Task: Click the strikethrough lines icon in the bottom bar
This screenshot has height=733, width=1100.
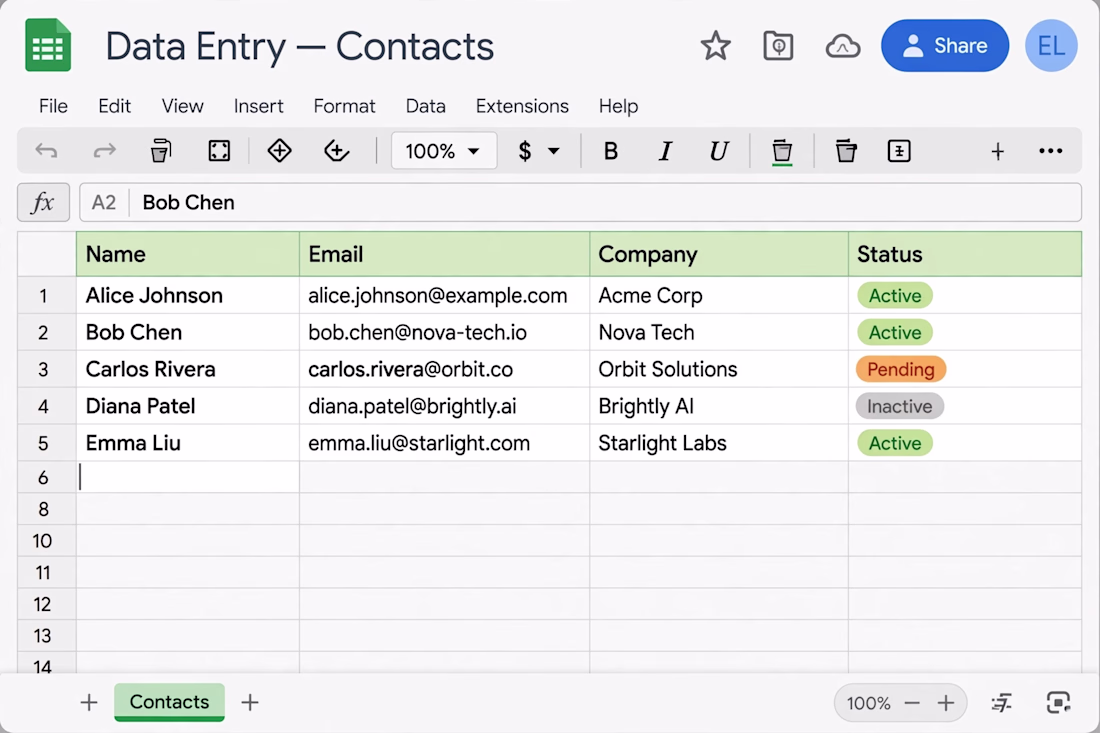Action: coord(1001,702)
